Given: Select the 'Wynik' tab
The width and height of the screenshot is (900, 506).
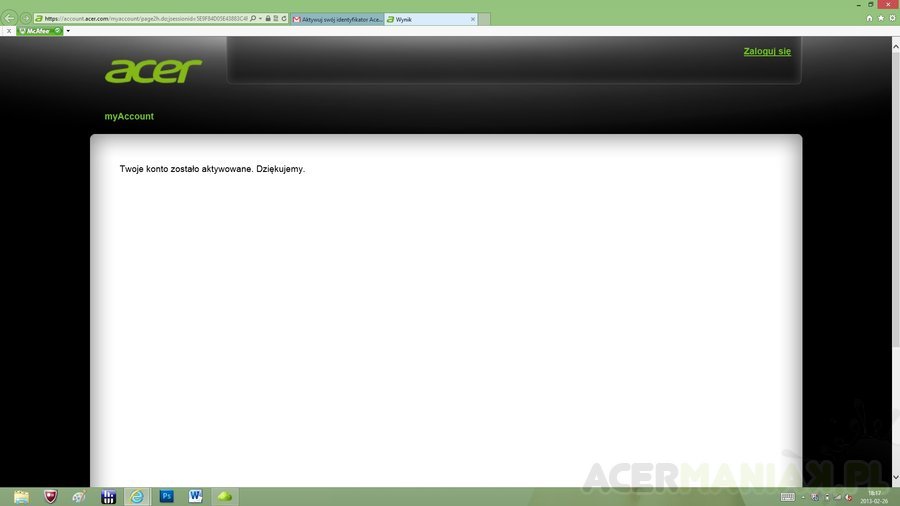Looking at the screenshot, I should pos(430,20).
